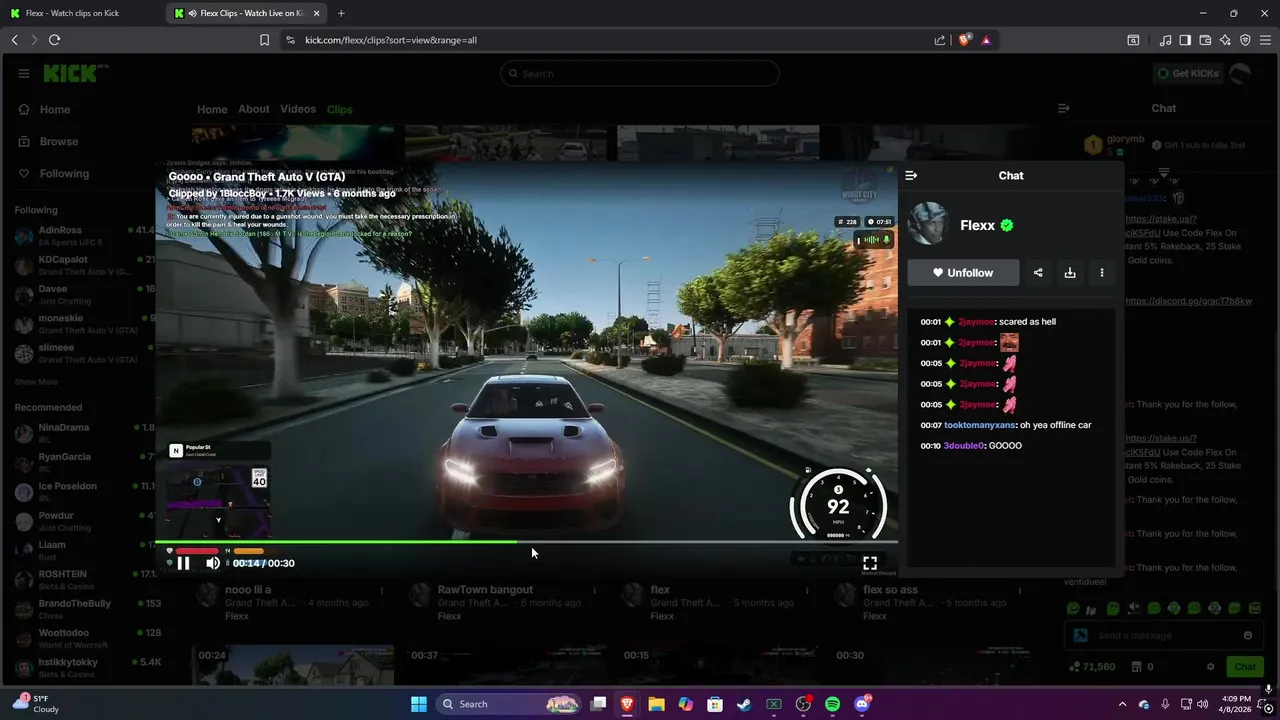Collapse the background stream chat
Screen dimensions: 1280x720
(1063, 108)
